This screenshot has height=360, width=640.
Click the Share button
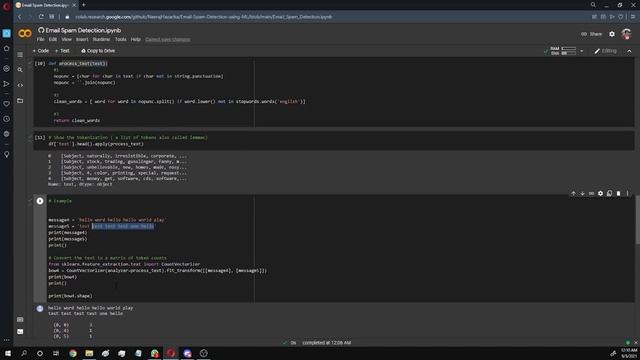point(591,34)
